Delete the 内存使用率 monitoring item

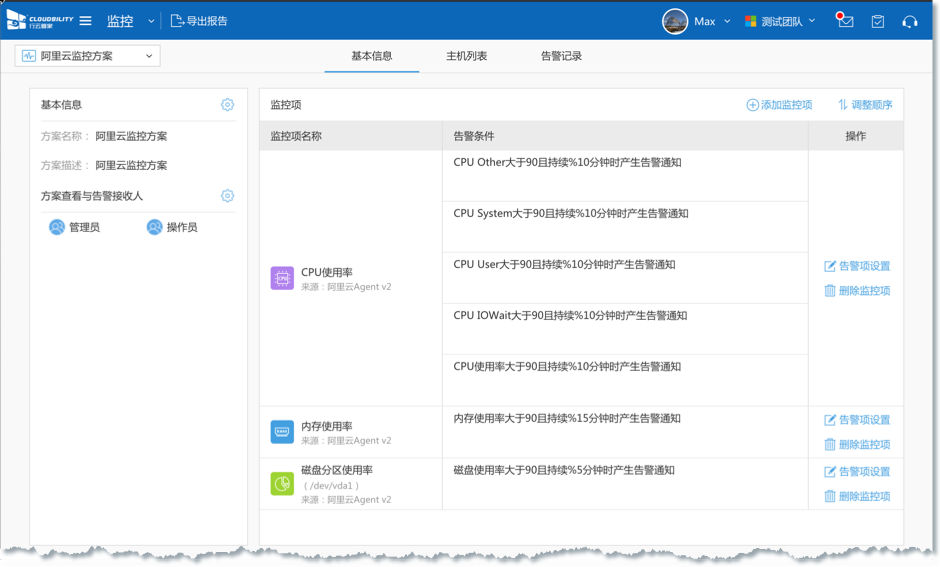point(856,445)
